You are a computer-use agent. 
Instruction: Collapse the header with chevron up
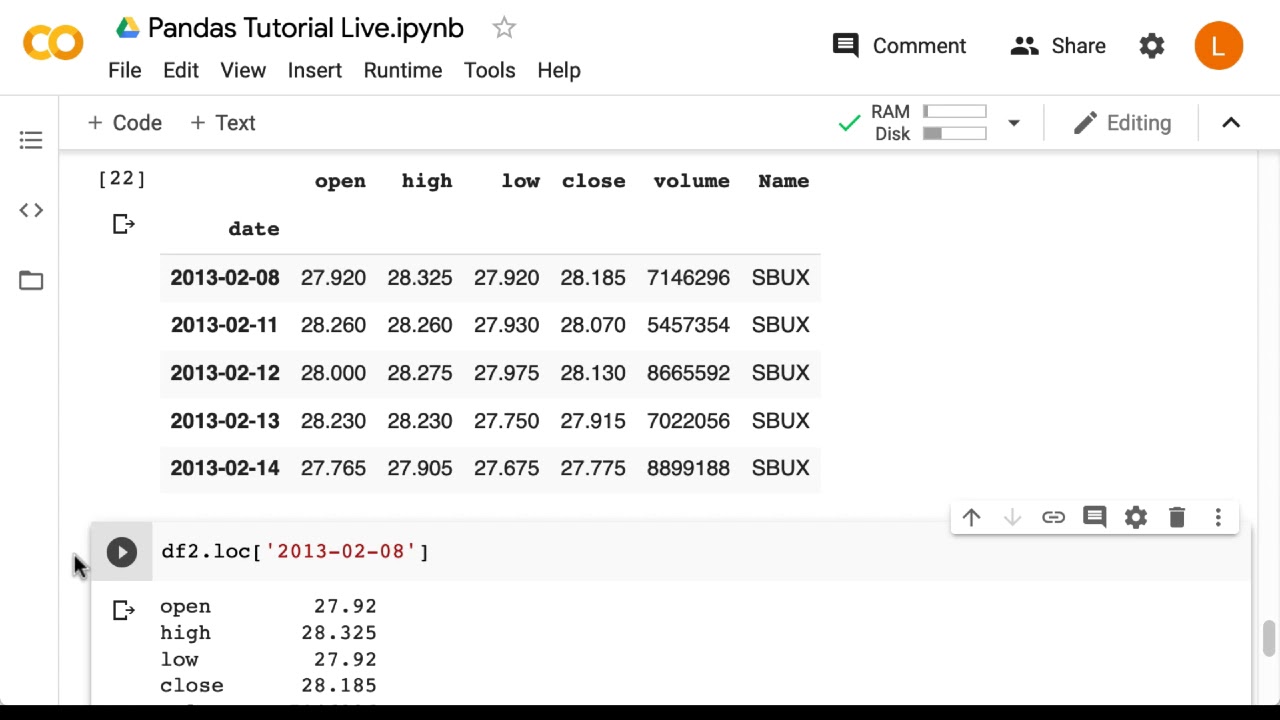pos(1231,123)
